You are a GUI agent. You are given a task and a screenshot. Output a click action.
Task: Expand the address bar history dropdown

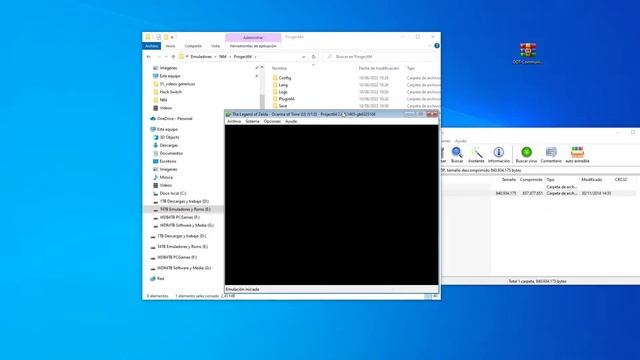303,57
